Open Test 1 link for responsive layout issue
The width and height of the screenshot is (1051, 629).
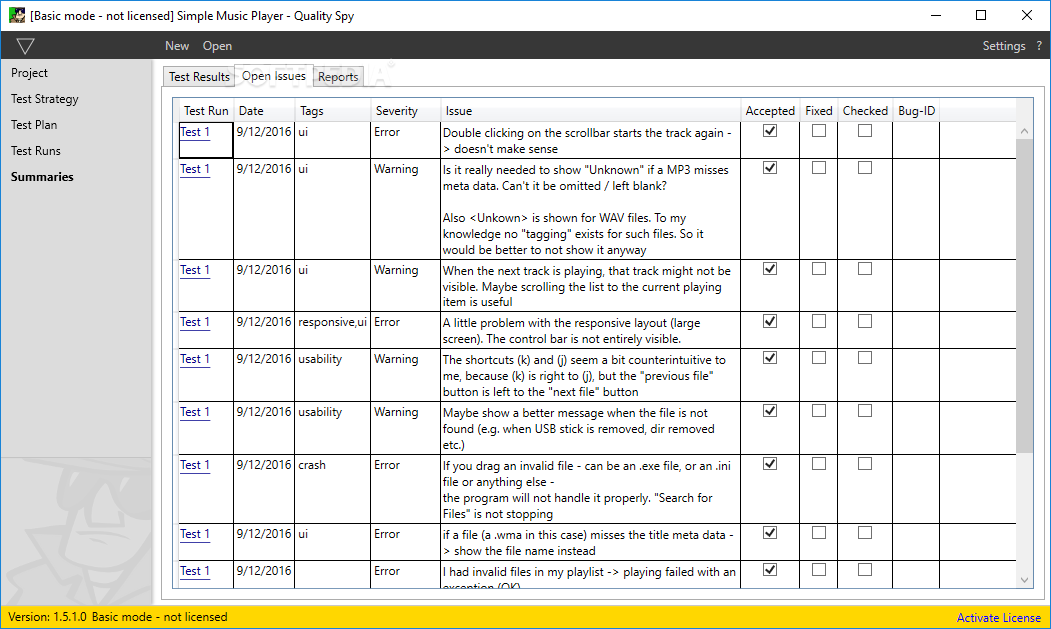(194, 322)
